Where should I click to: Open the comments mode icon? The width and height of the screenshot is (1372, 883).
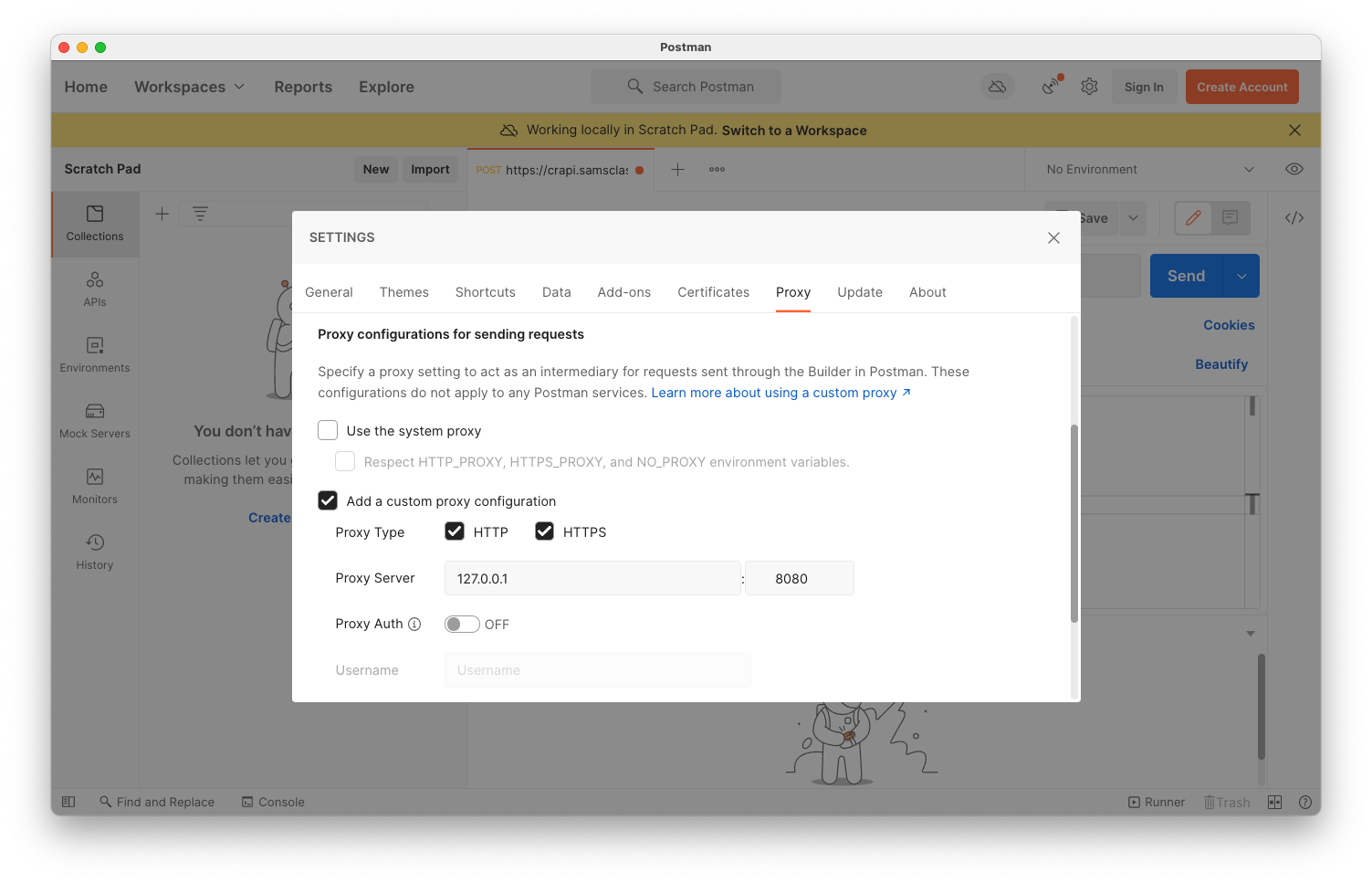[1230, 218]
